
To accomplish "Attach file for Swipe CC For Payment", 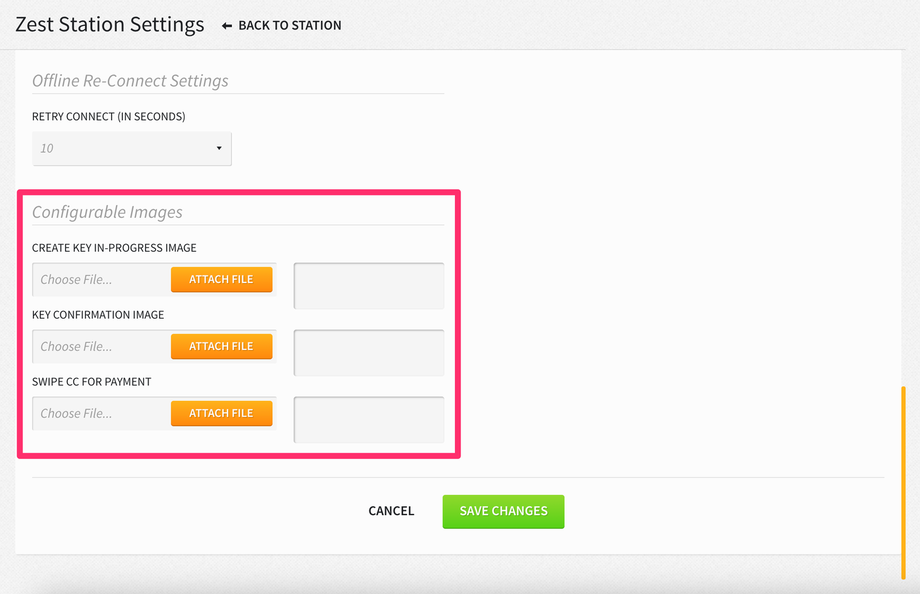I will pyautogui.click(x=222, y=413).
